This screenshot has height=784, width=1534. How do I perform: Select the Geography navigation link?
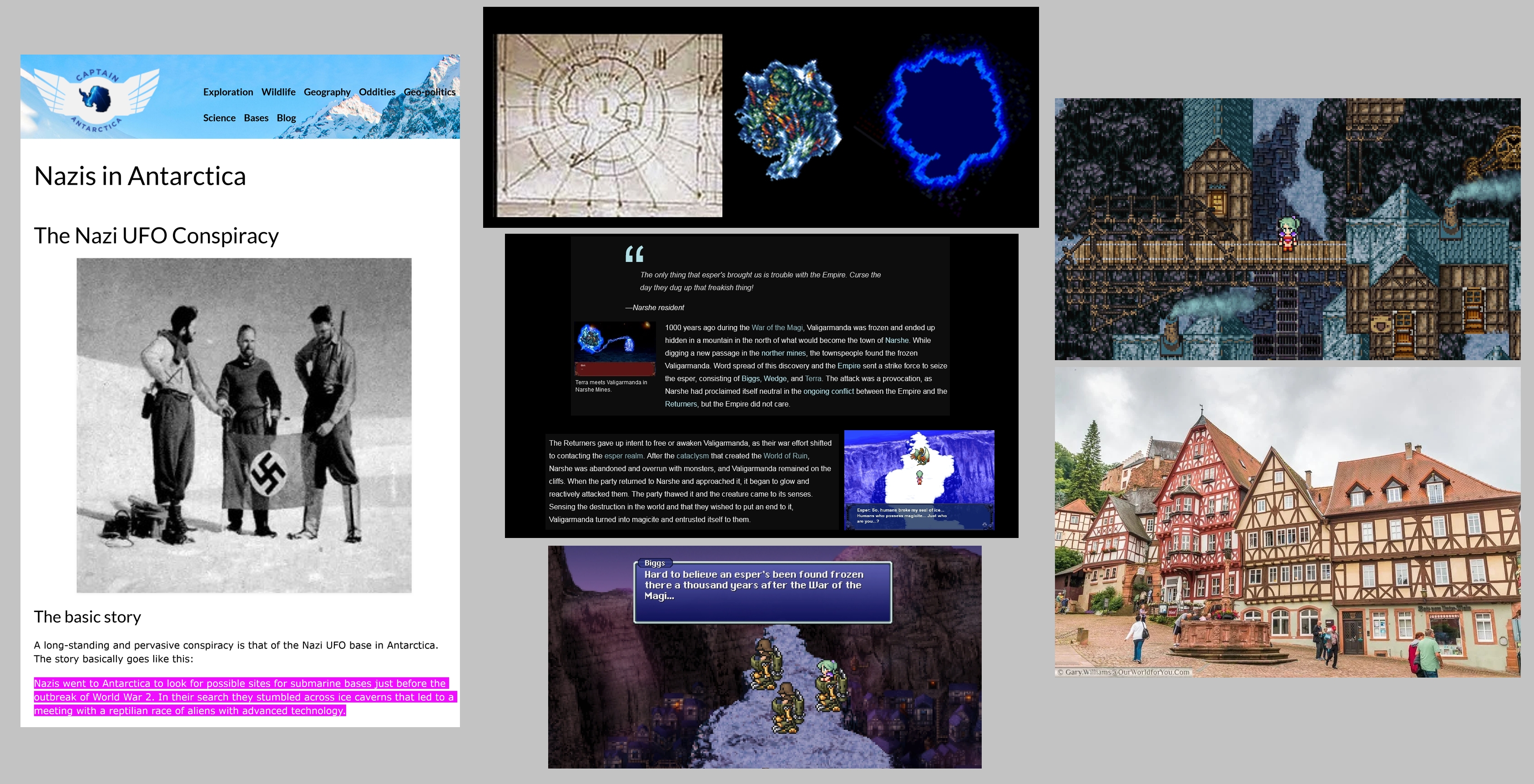point(327,92)
